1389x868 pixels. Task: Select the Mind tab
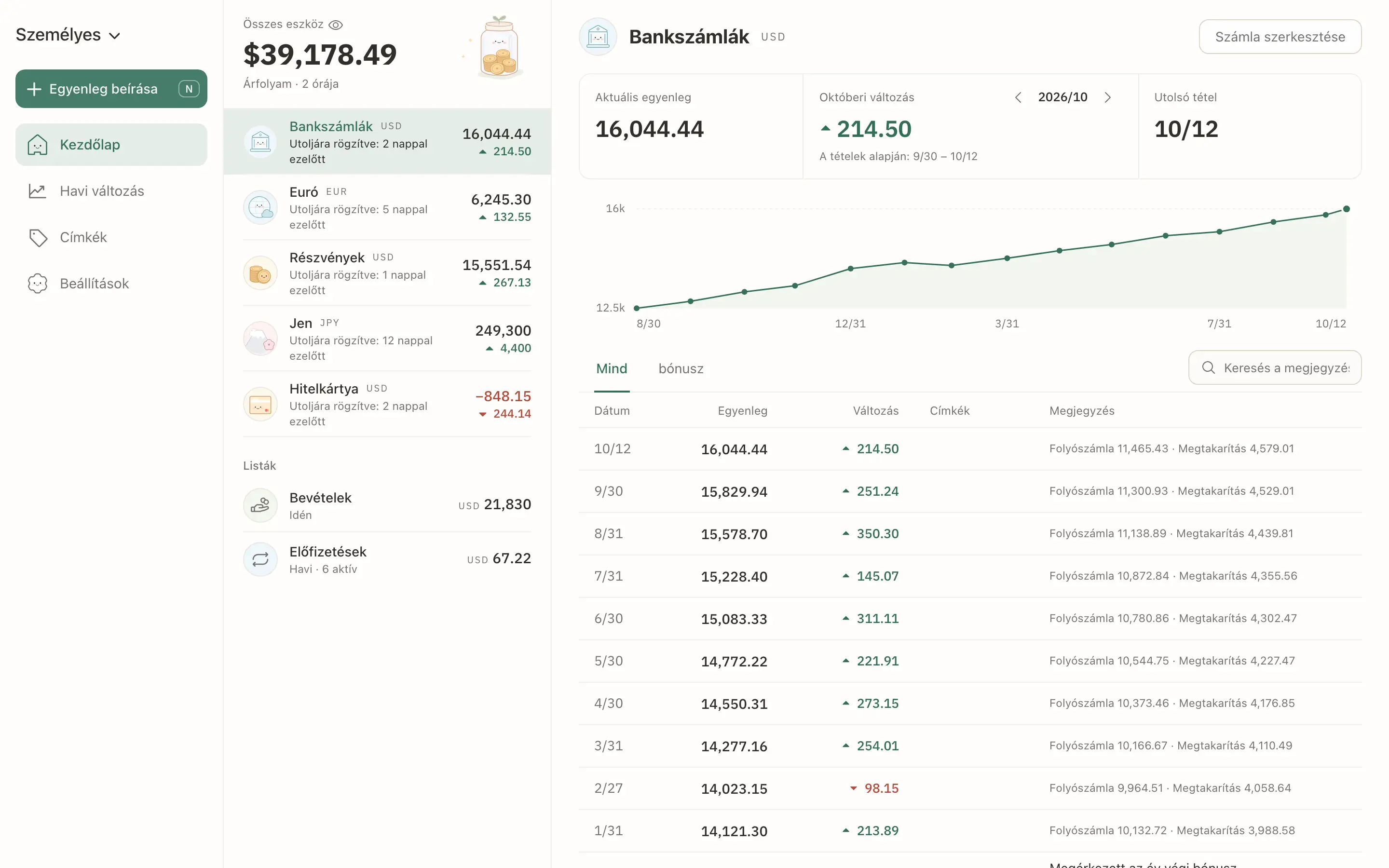coord(612,368)
